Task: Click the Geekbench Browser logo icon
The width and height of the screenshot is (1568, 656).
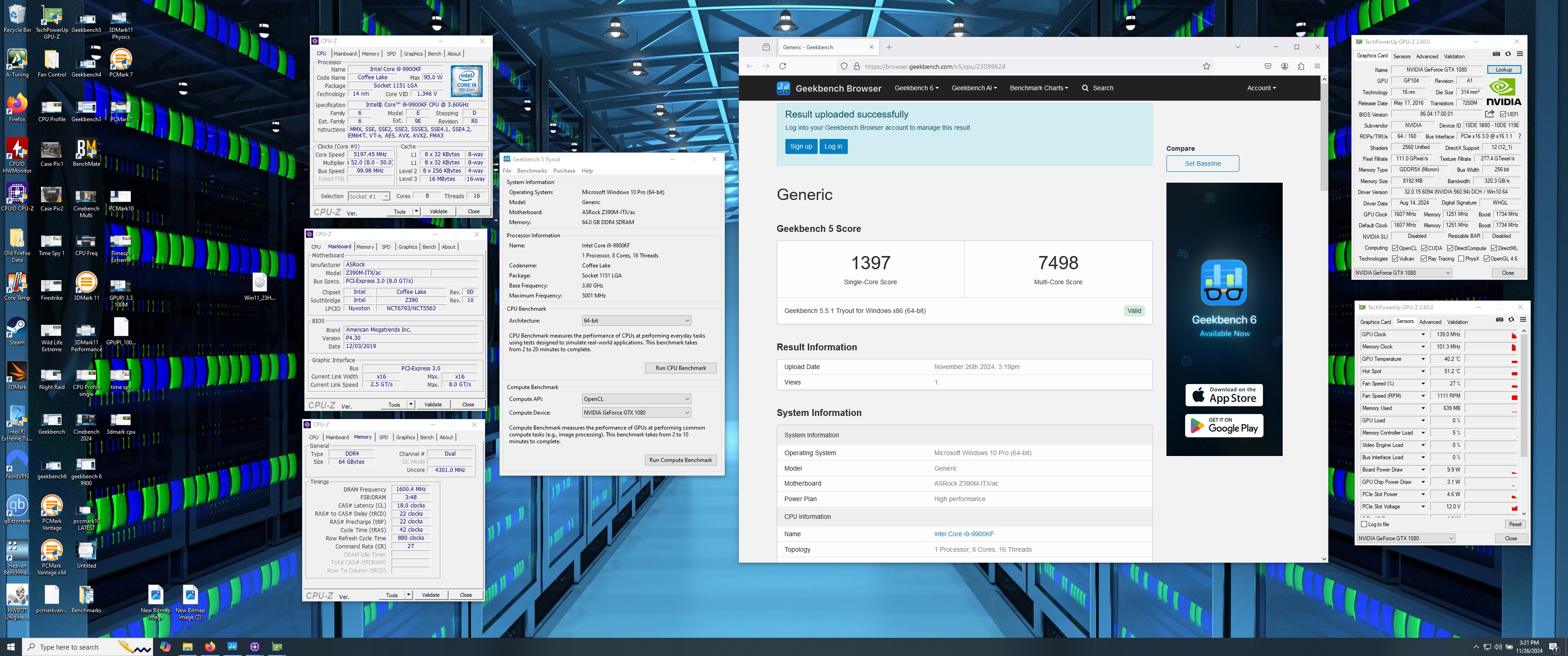Action: click(x=784, y=88)
